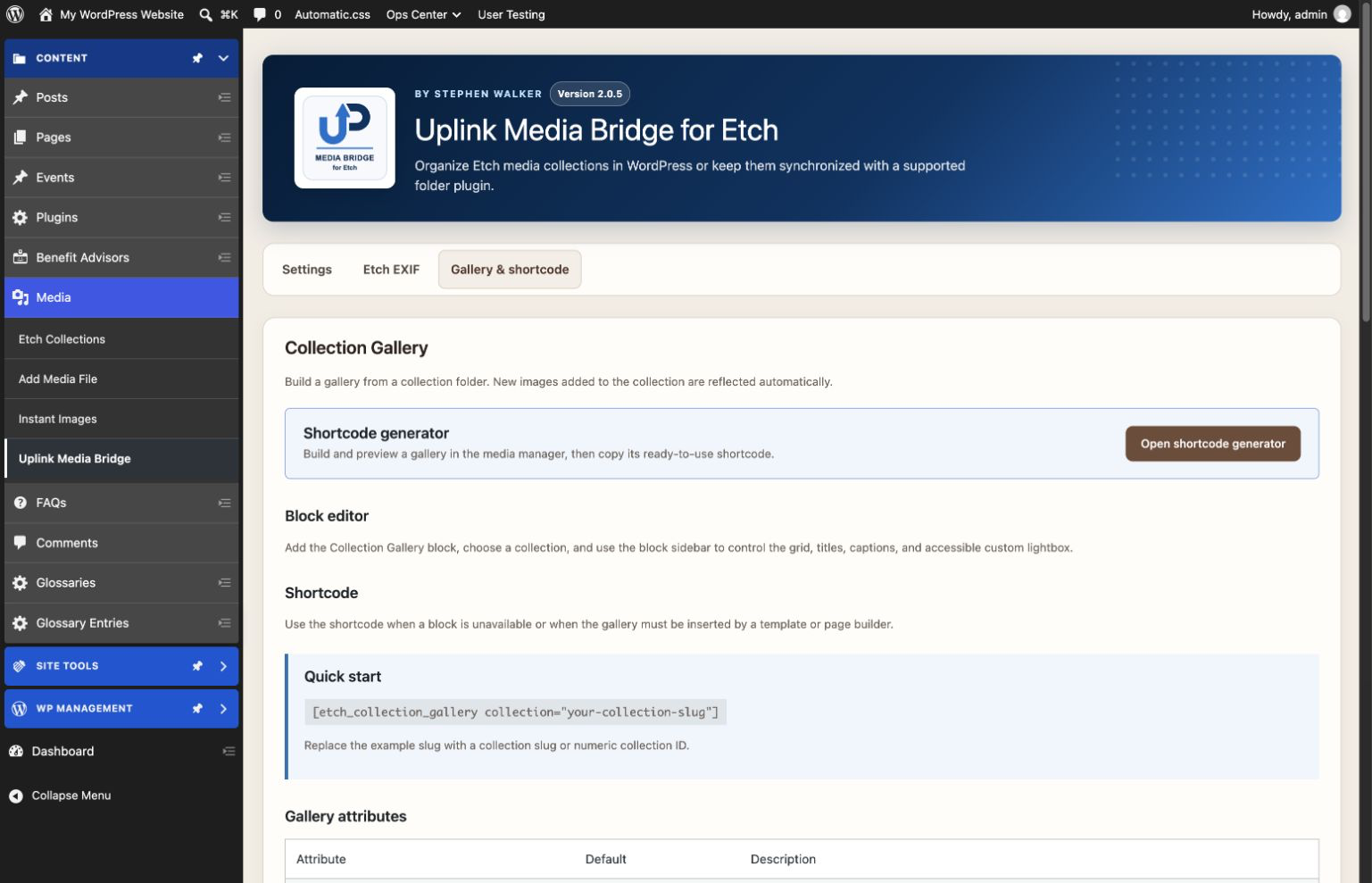Image resolution: width=1372 pixels, height=883 pixels.
Task: Click the WordPress logo in admin bar
Action: 15,14
